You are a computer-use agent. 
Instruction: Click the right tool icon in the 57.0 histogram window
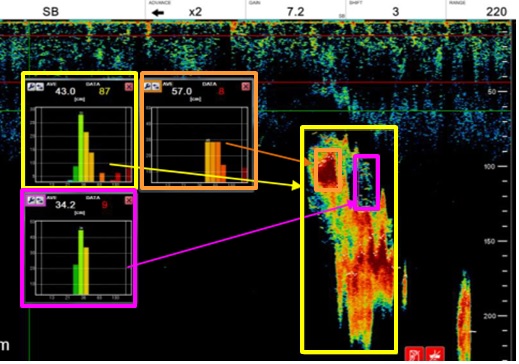156,87
